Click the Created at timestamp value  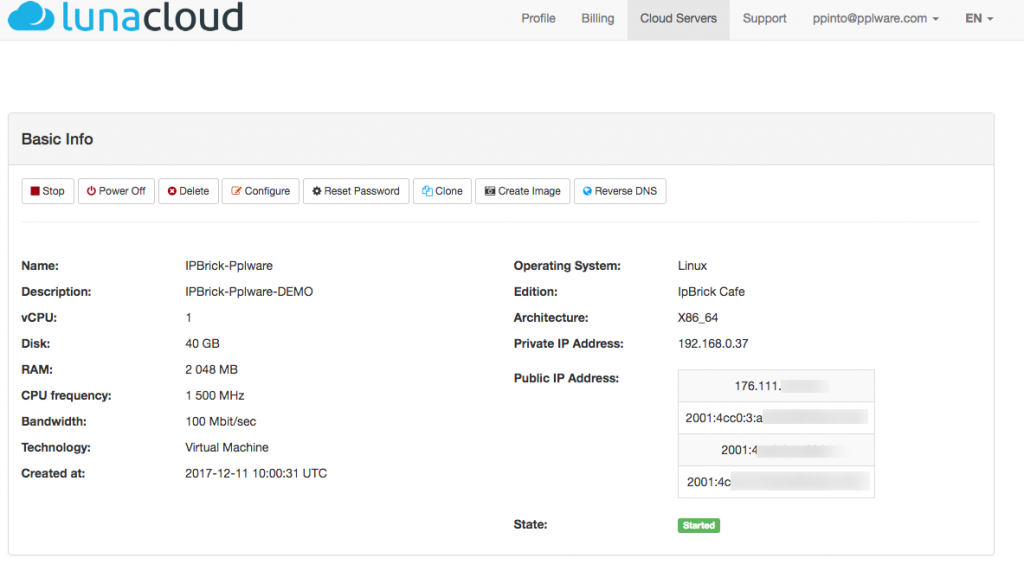(256, 474)
